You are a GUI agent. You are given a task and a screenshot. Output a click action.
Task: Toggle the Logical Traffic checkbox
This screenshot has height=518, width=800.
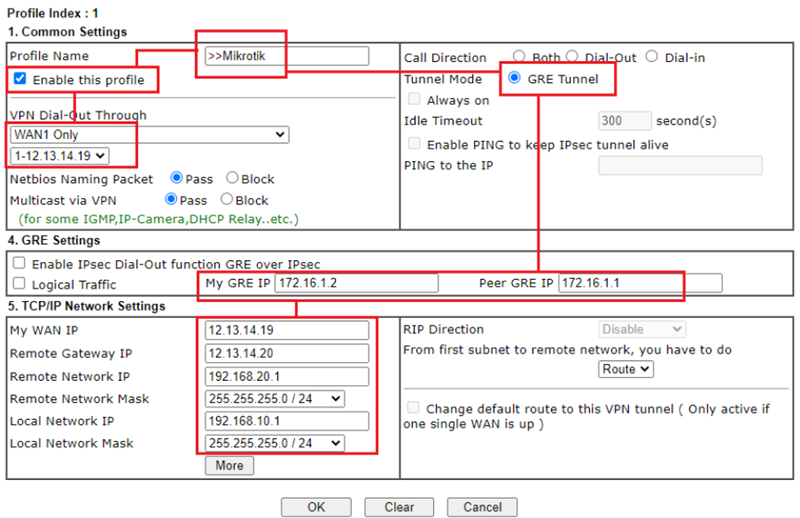(18, 285)
